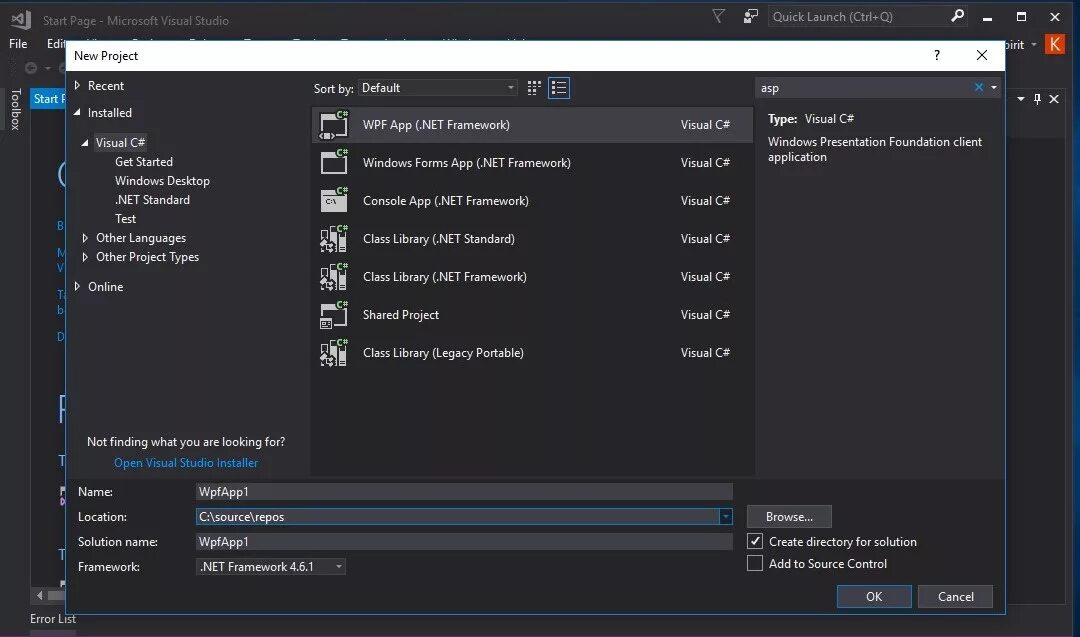Switch to medium icons list view
This screenshot has width=1080, height=637.
pos(559,88)
